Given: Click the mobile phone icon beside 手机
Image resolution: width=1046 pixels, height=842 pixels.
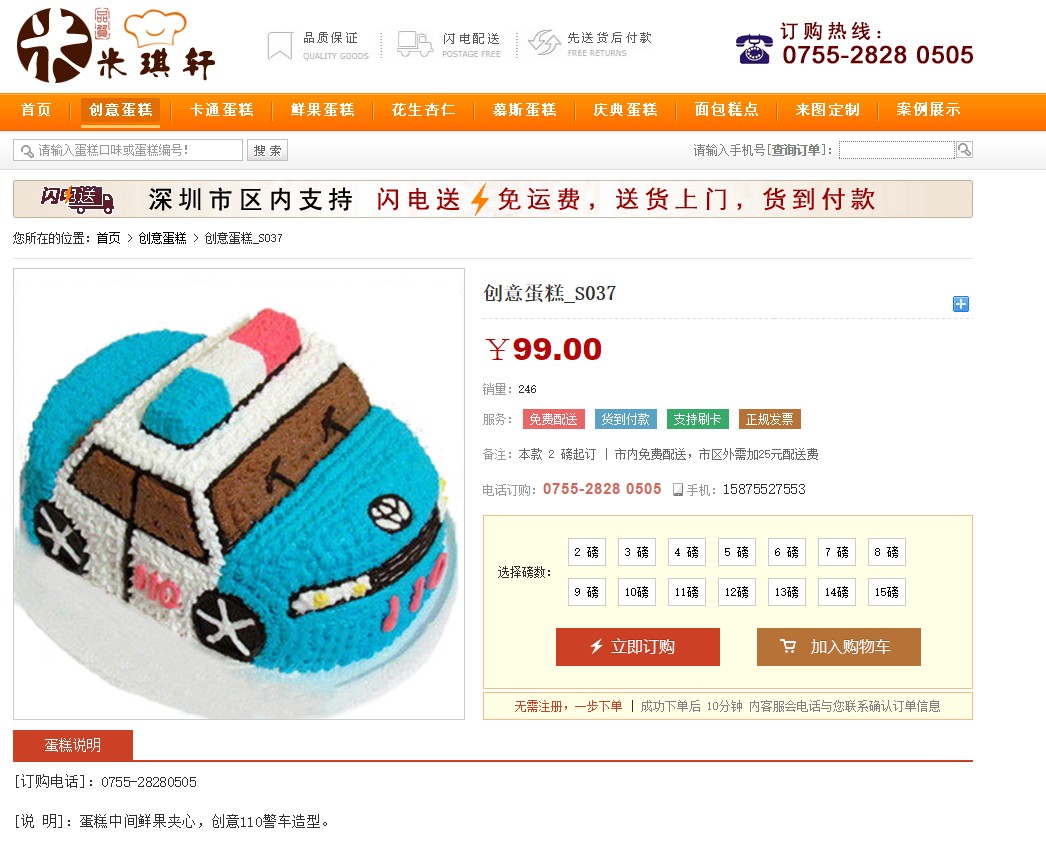Looking at the screenshot, I should [678, 490].
